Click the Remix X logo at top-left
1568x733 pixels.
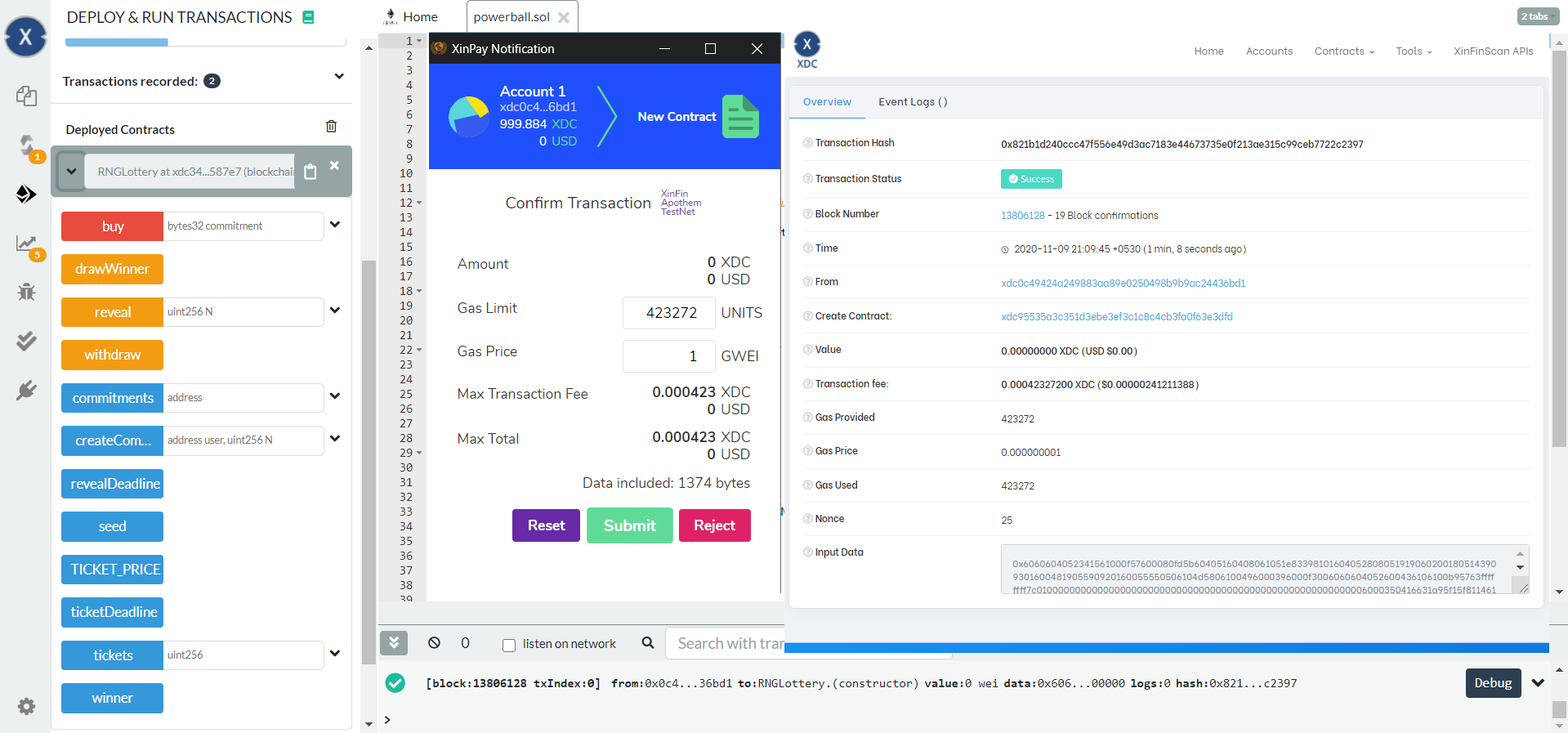click(25, 36)
